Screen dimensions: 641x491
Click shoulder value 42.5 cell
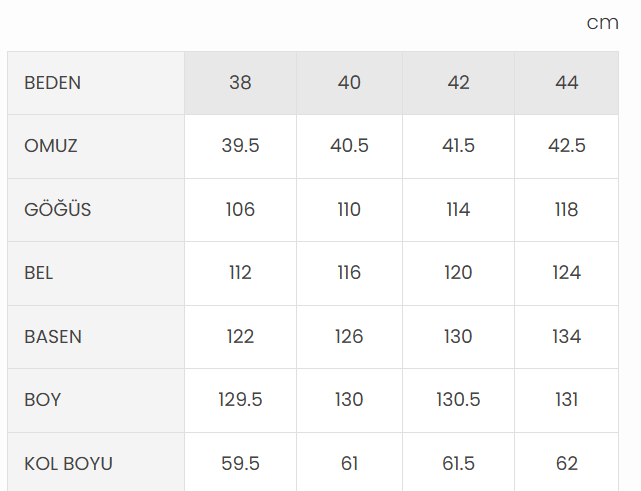click(x=567, y=146)
